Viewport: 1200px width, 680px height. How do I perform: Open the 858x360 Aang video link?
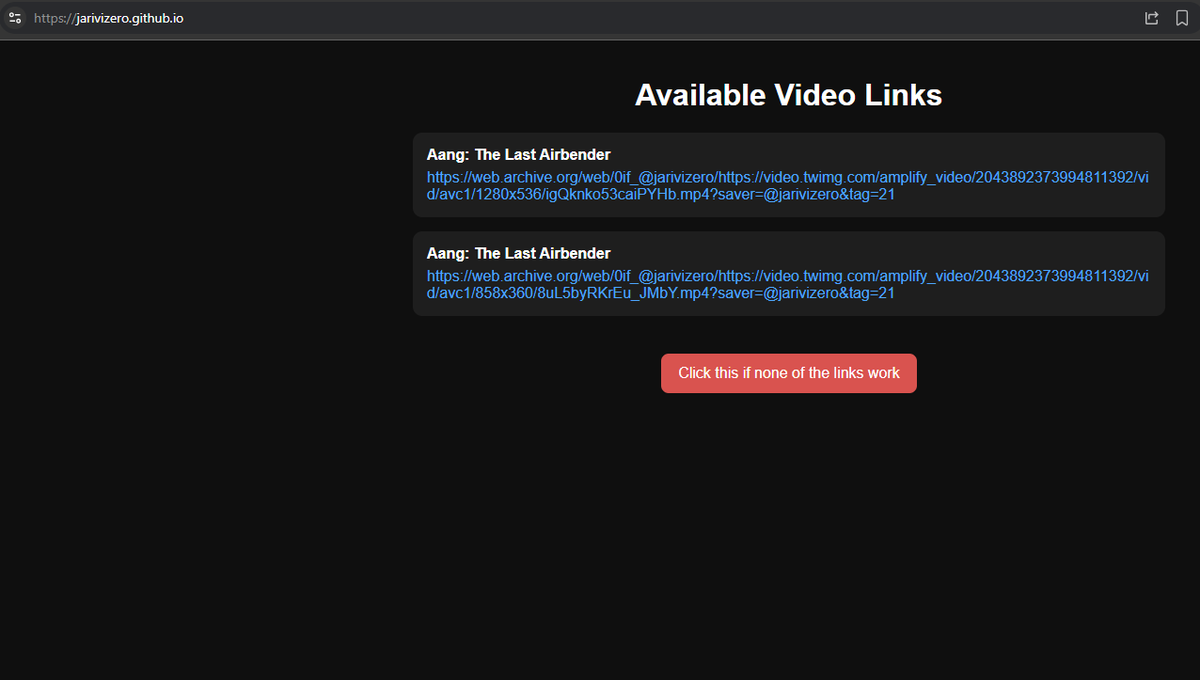pos(788,284)
